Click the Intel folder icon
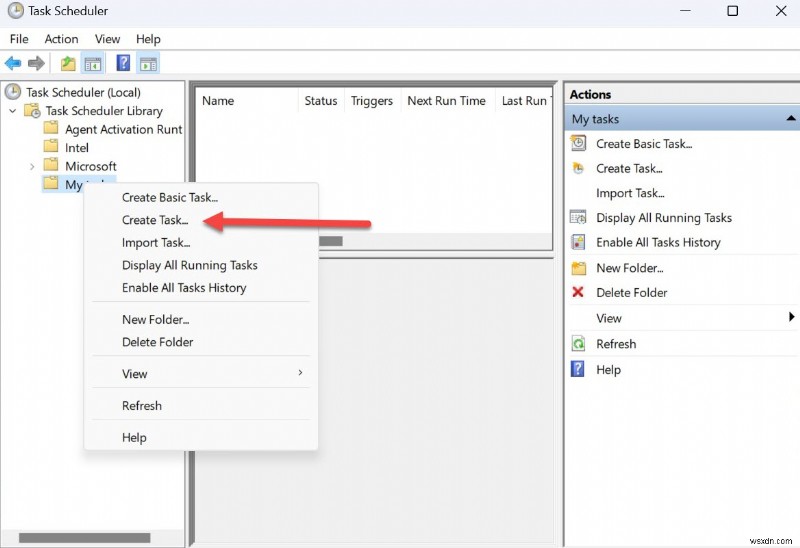Viewport: 800px width, 548px height. pyautogui.click(x=51, y=146)
